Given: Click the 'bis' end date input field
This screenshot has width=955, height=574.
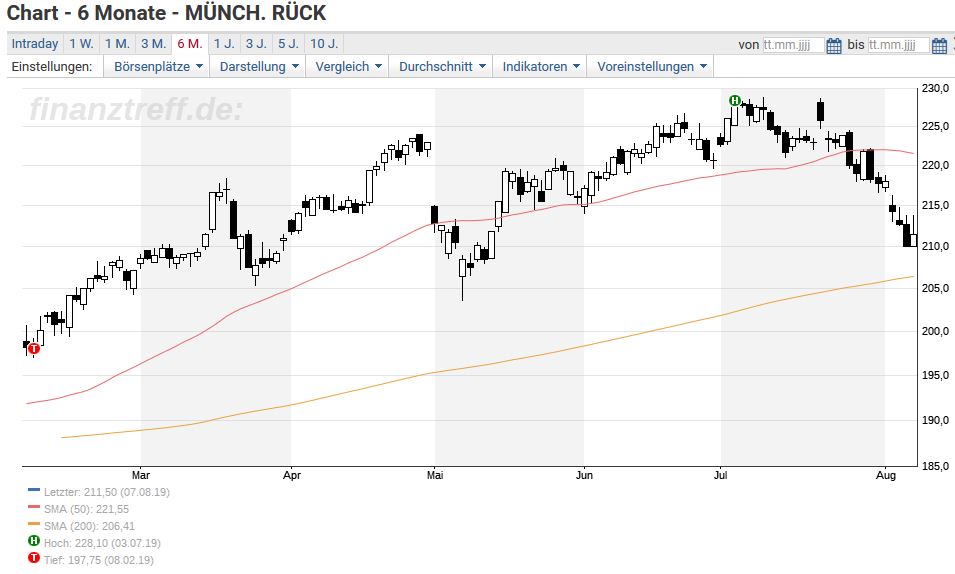Looking at the screenshot, I should click(898, 45).
